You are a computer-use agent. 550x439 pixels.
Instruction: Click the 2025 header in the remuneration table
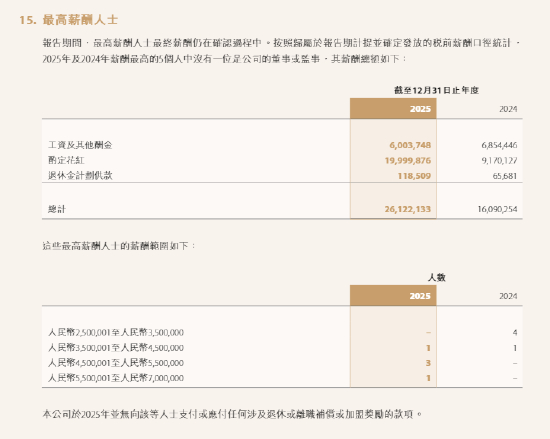(x=420, y=109)
